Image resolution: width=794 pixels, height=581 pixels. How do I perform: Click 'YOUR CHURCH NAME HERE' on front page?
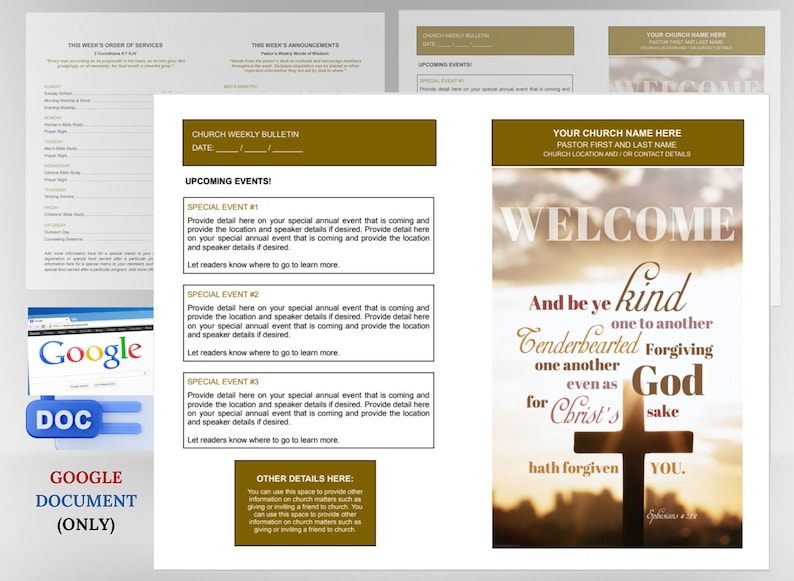pyautogui.click(x=617, y=133)
